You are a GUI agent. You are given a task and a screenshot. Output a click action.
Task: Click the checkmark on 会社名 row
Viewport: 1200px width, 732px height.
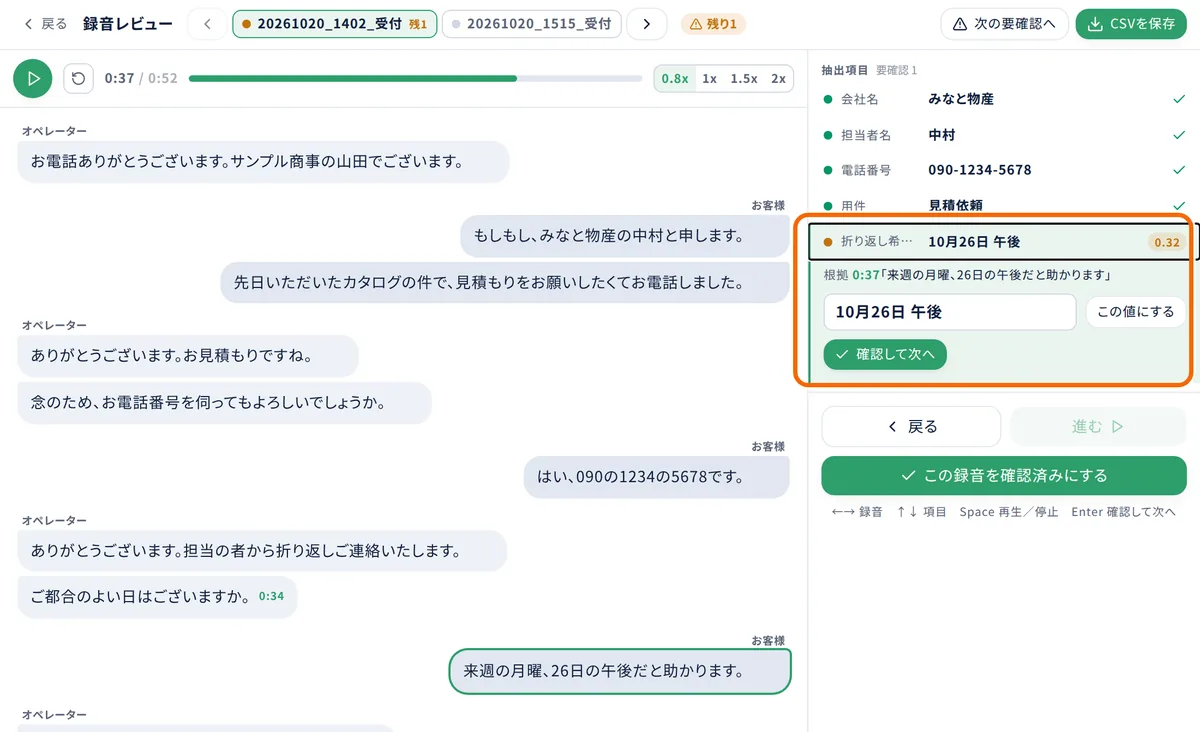pos(1178,99)
